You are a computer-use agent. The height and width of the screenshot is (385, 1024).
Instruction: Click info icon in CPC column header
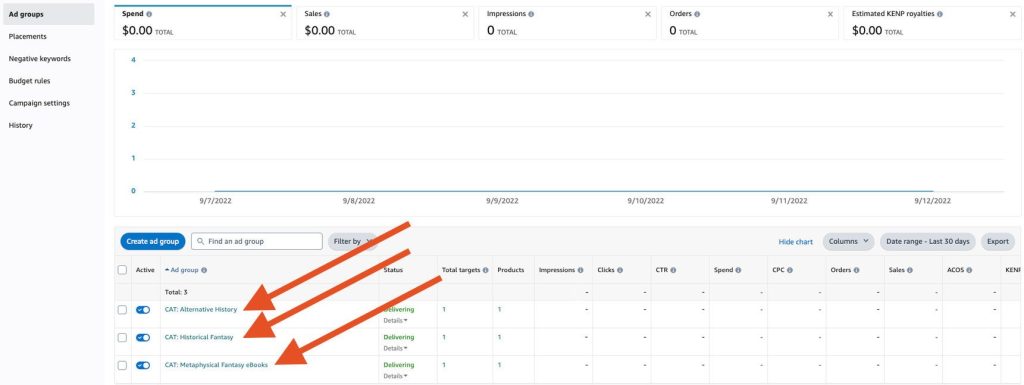(x=791, y=270)
